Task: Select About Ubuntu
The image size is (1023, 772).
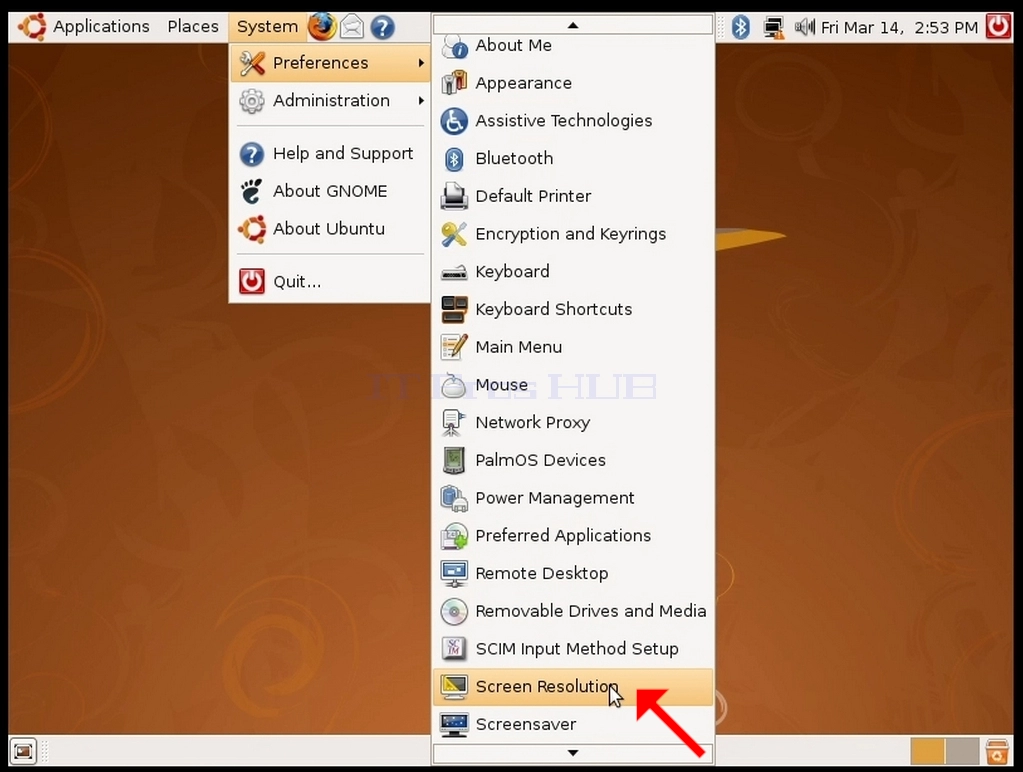Action: pos(330,229)
